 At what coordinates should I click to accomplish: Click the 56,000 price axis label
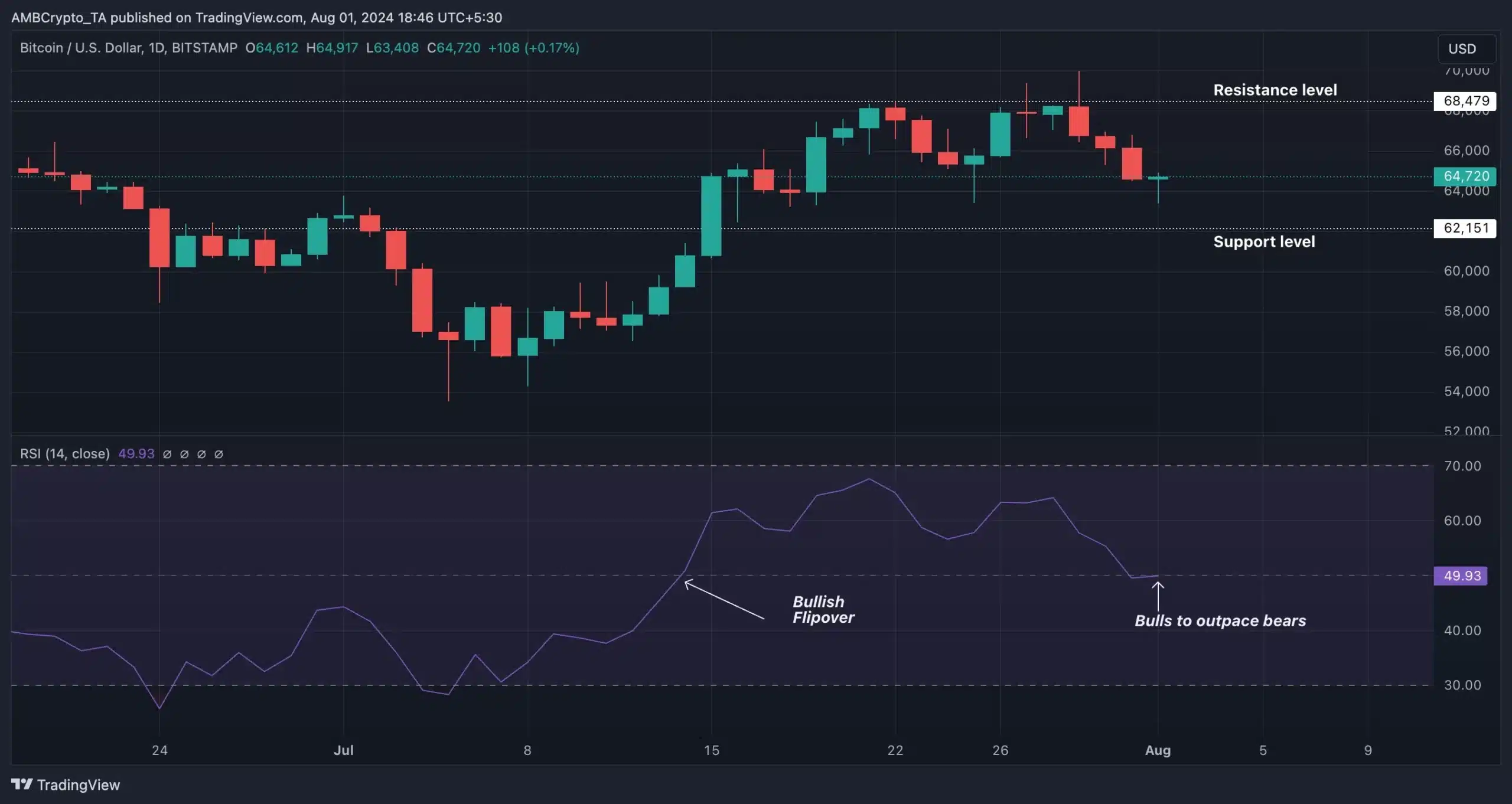[x=1467, y=351]
